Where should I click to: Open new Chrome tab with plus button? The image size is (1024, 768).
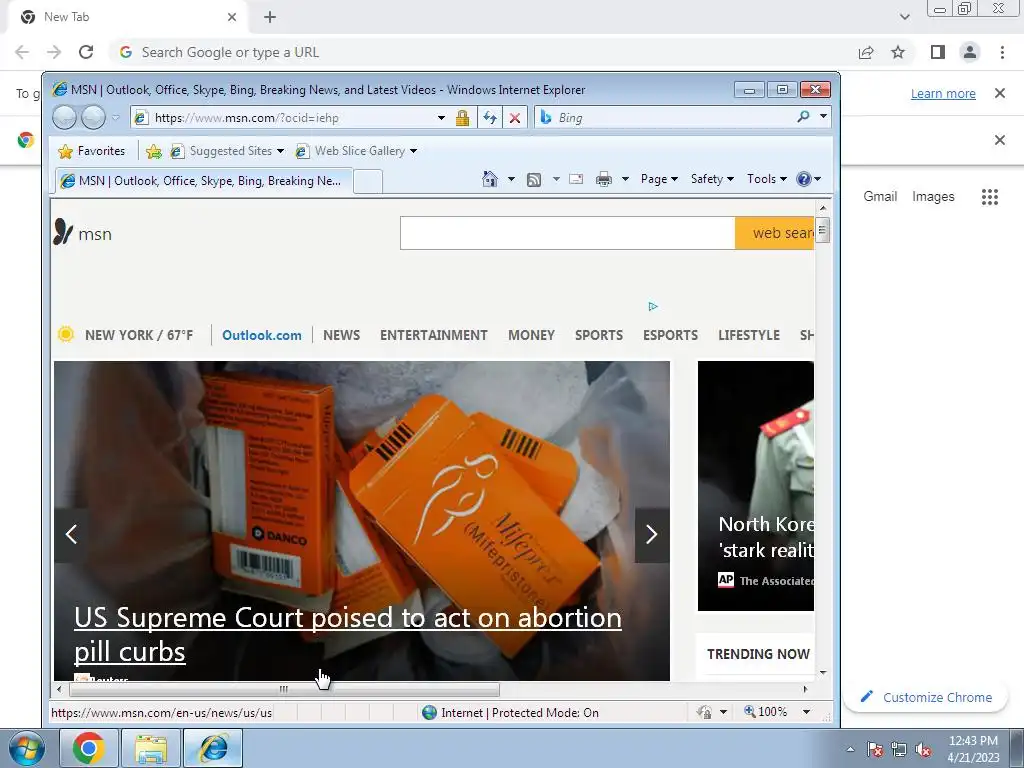click(x=270, y=18)
